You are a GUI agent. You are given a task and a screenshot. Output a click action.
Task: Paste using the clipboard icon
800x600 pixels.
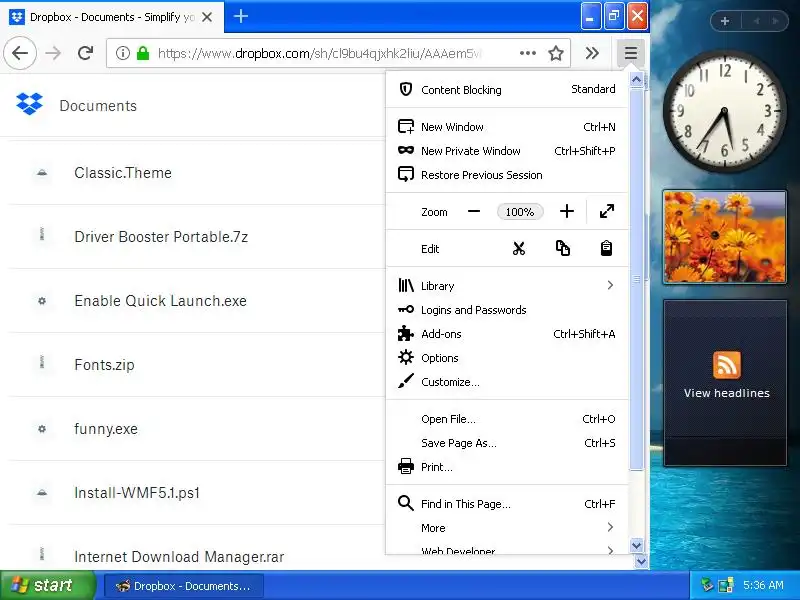pos(606,248)
